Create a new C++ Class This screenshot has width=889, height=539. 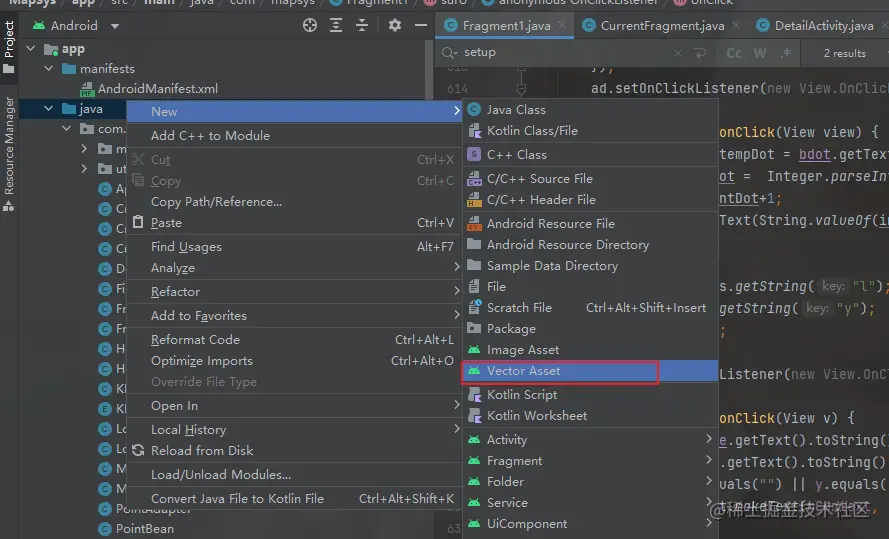click(x=591, y=154)
